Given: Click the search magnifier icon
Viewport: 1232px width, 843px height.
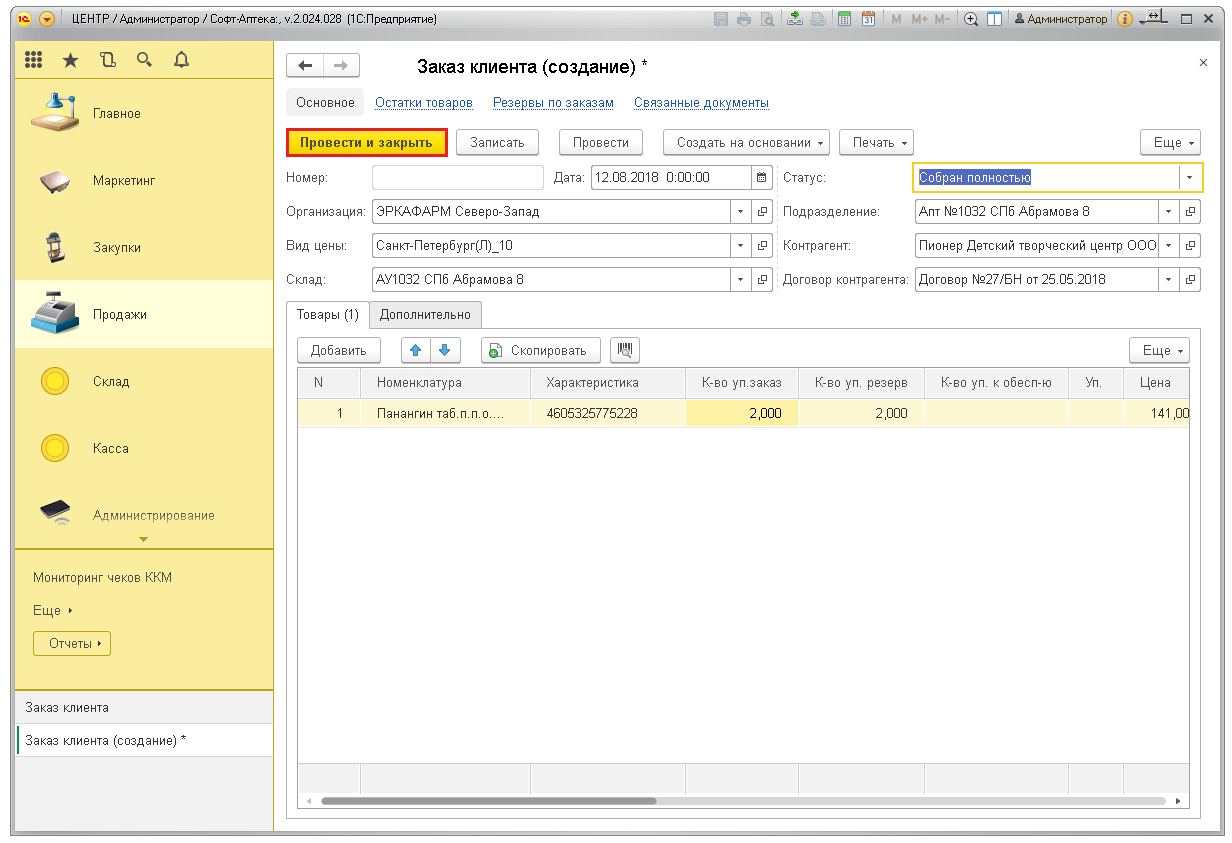Looking at the screenshot, I should tap(144, 60).
